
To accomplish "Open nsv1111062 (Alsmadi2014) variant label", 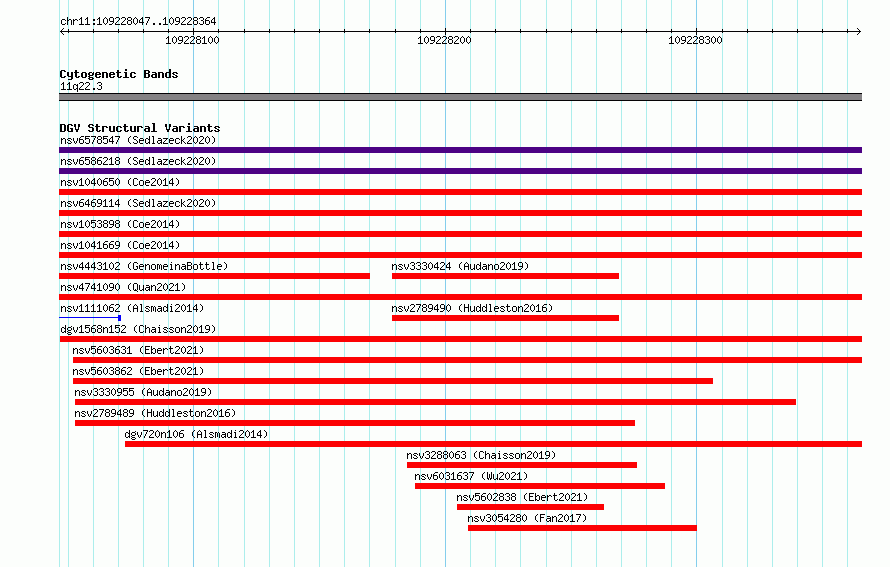I will point(132,308).
